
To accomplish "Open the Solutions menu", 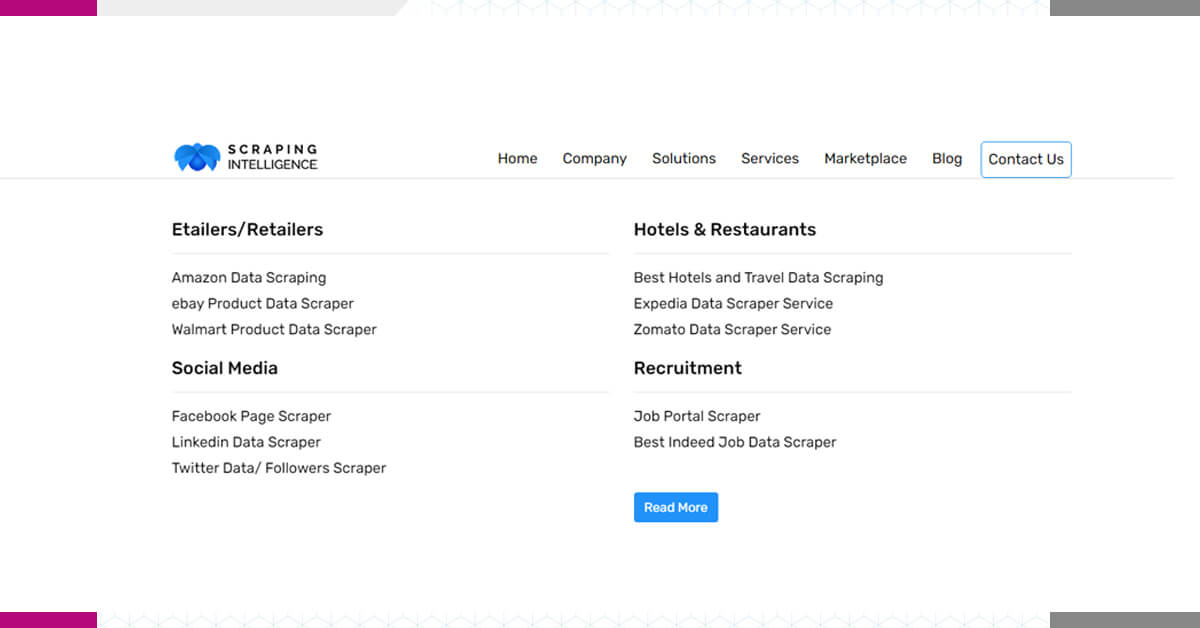I will [x=684, y=158].
